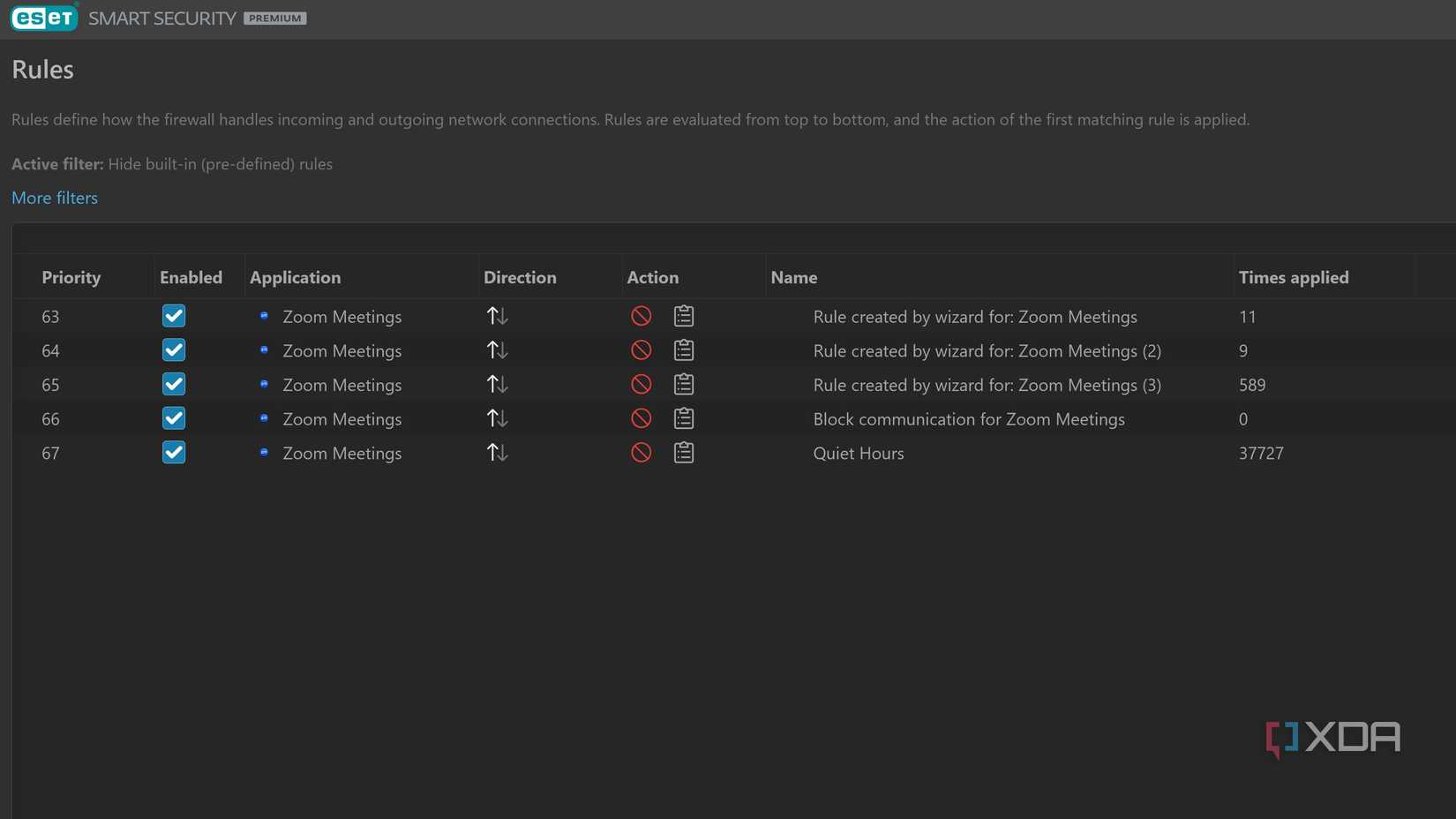The image size is (1456, 819).
Task: Sort by the Times applied column header
Action: coord(1294,277)
